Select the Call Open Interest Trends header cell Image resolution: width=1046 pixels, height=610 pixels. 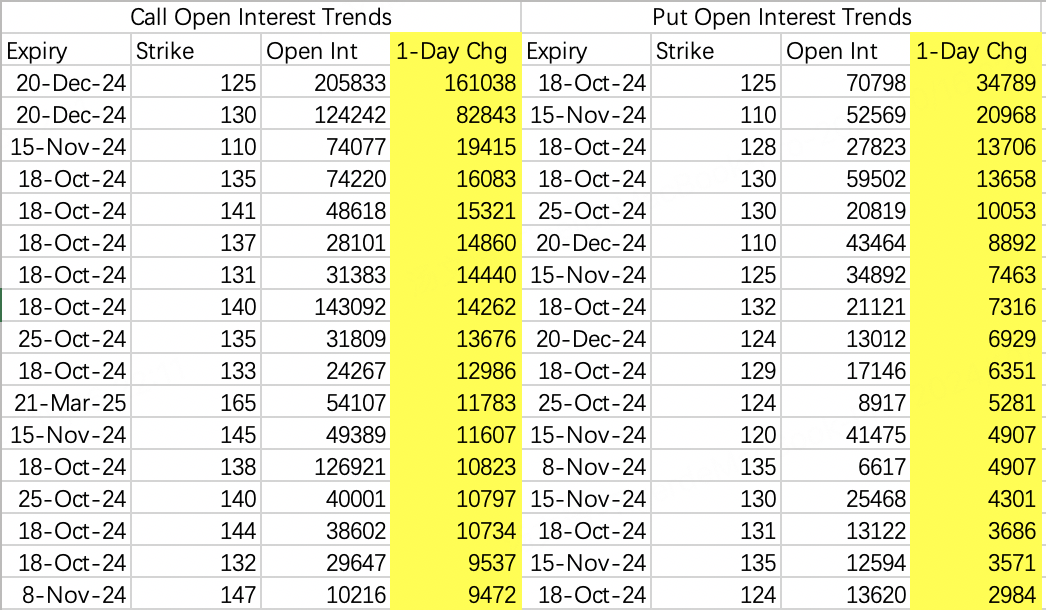[x=261, y=17]
